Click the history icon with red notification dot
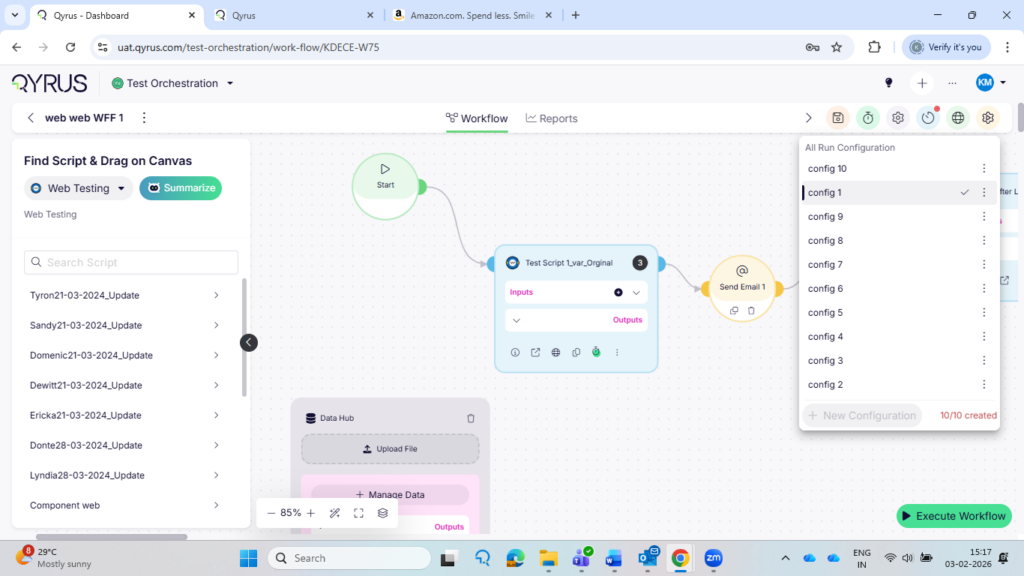1024x576 pixels. pos(928,117)
